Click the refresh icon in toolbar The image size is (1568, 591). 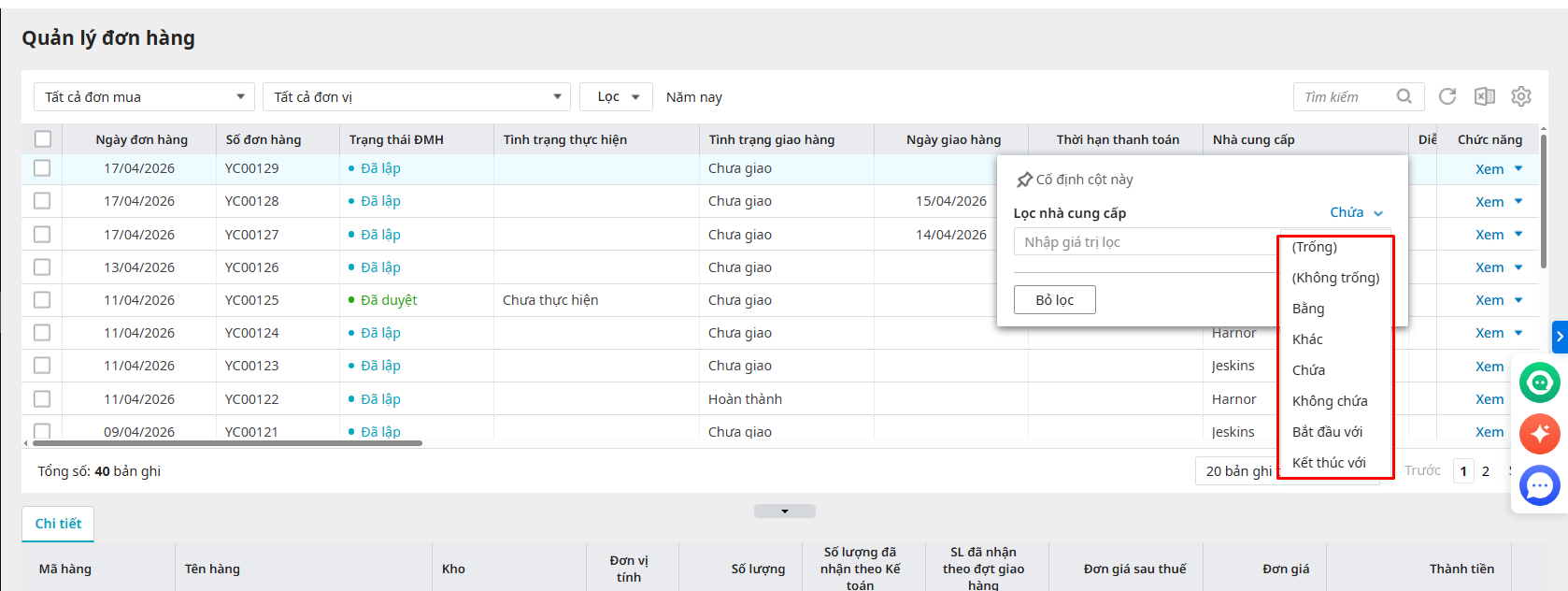click(1447, 96)
